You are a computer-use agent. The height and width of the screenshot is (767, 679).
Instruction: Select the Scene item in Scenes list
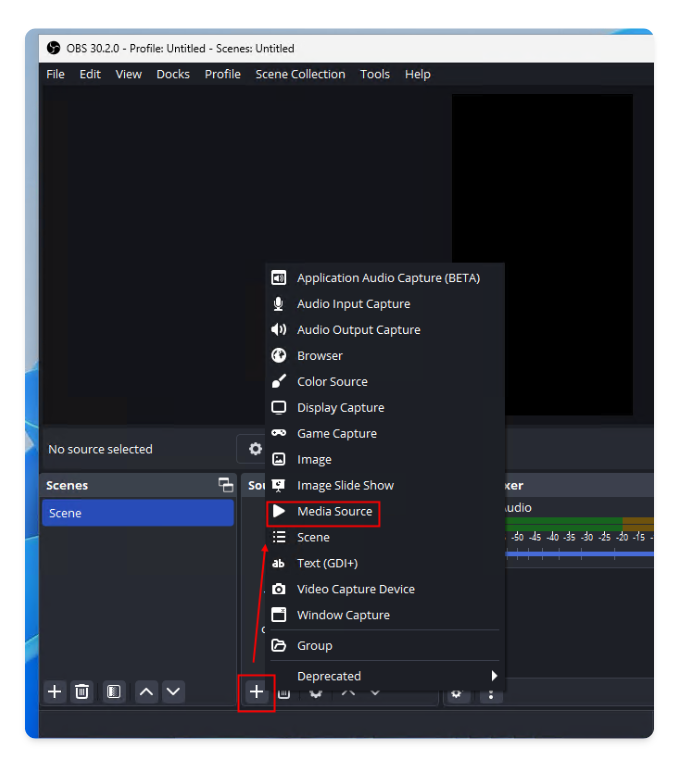click(x=138, y=513)
